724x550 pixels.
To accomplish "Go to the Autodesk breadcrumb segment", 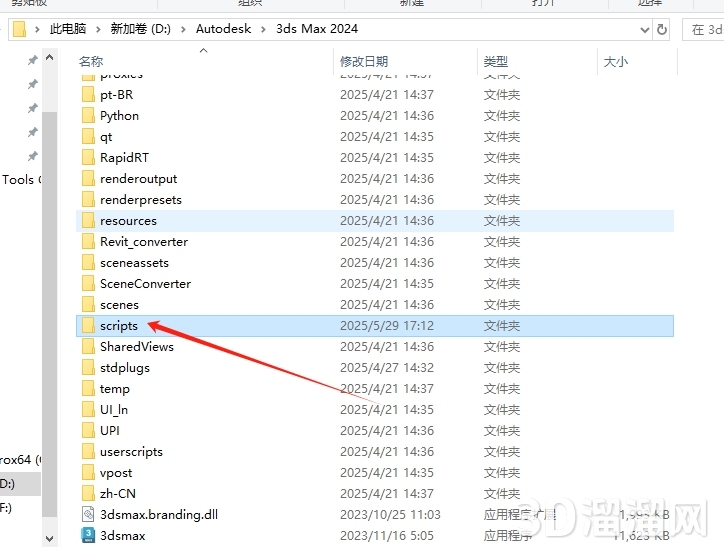I will click(x=225, y=30).
